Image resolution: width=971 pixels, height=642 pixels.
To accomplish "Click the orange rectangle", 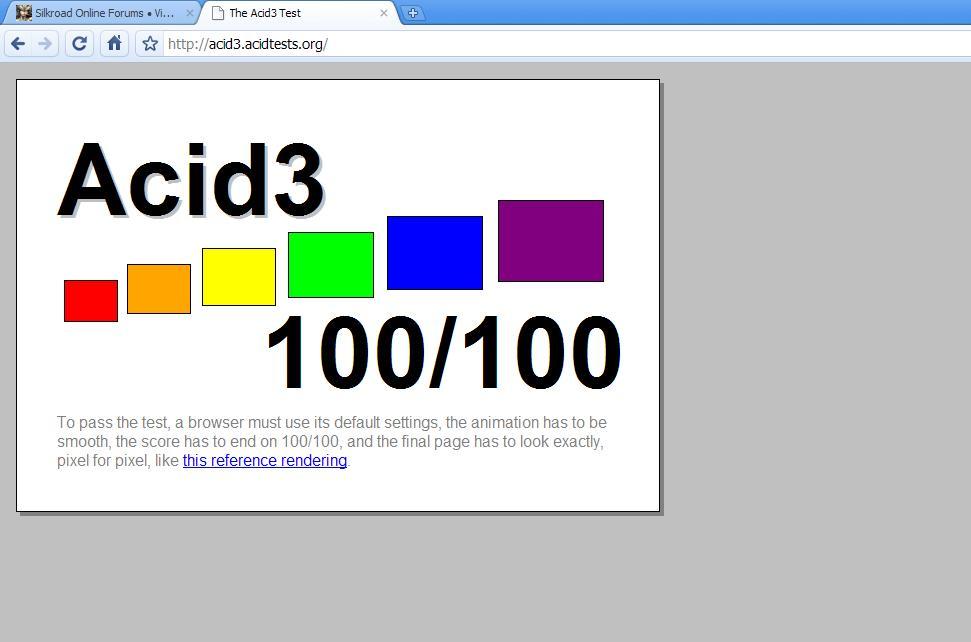I will [x=158, y=287].
